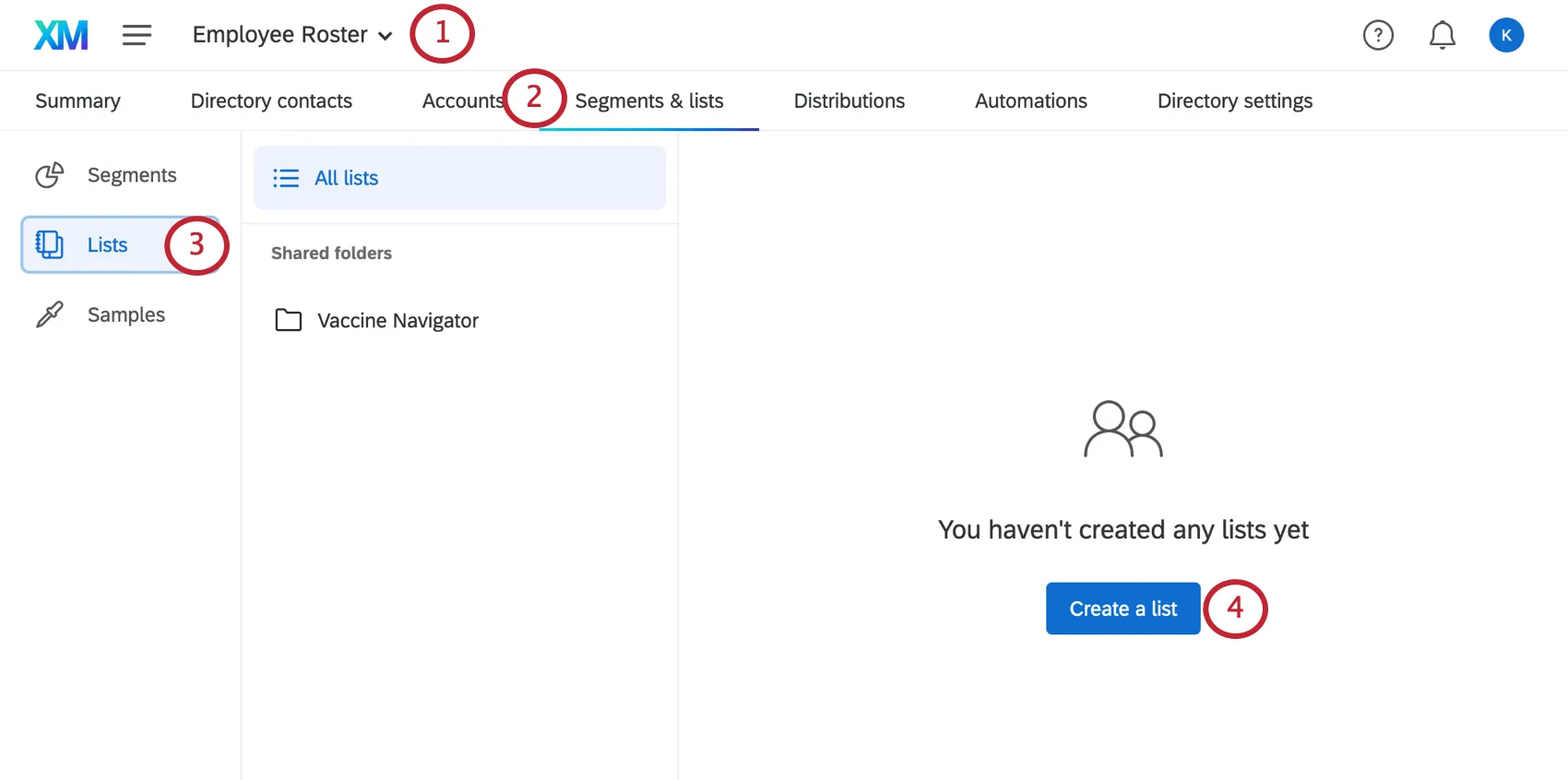Select the Segments & lists tab
Image resolution: width=1568 pixels, height=780 pixels.
pos(649,100)
